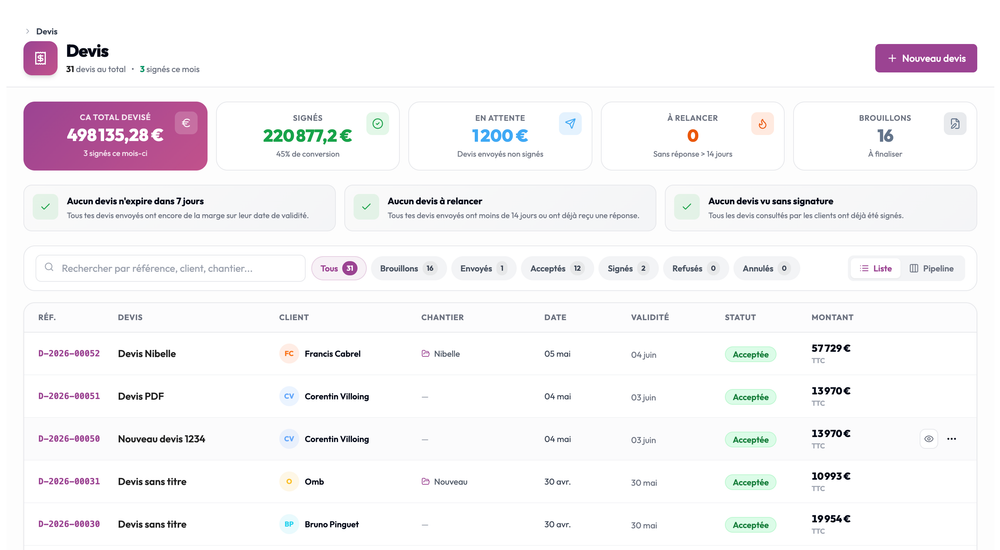1000x550 pixels.
Task: Click the Devis page dollar icon
Action: 40,58
